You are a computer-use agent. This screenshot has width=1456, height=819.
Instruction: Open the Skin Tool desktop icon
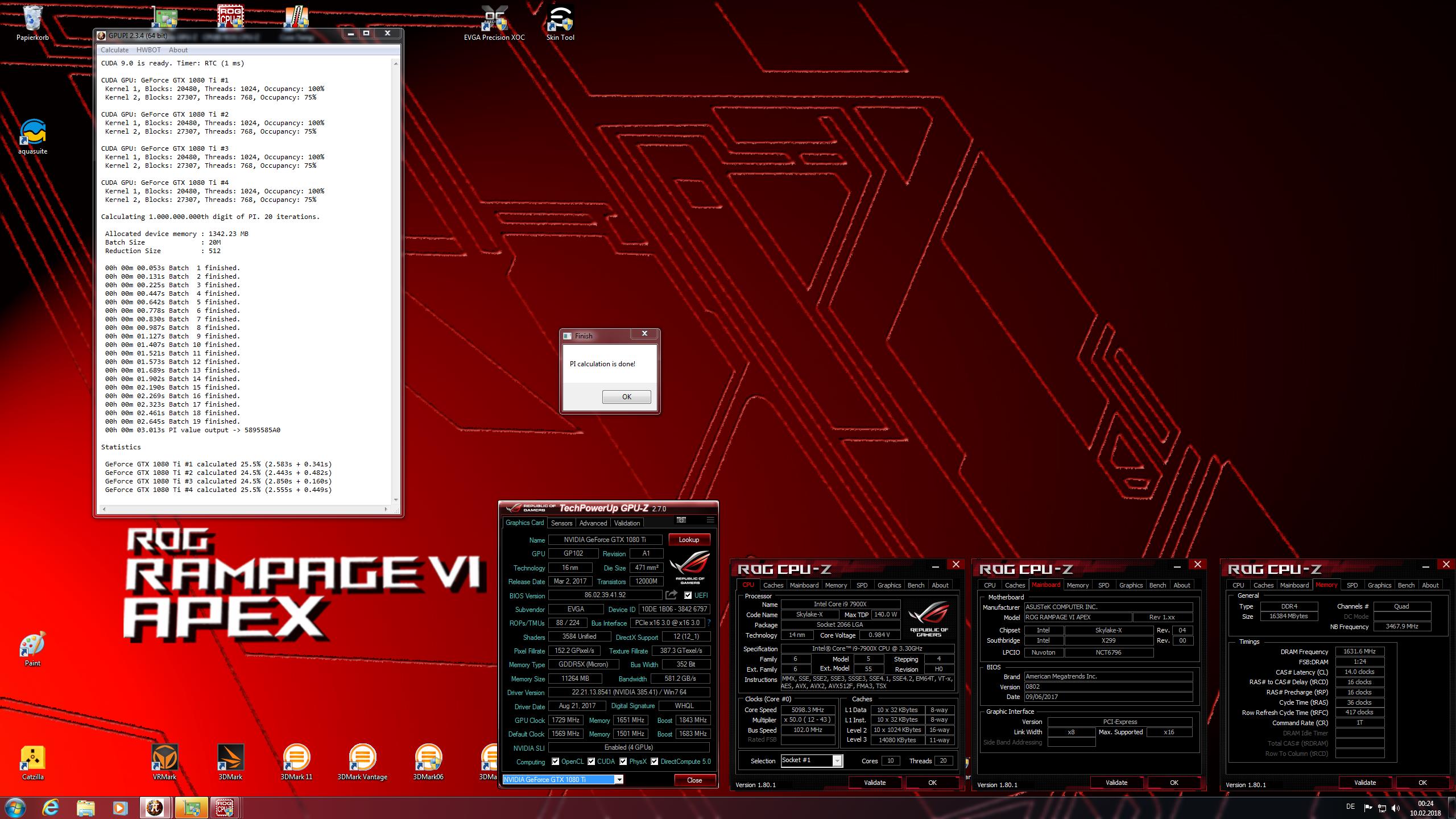[x=560, y=24]
